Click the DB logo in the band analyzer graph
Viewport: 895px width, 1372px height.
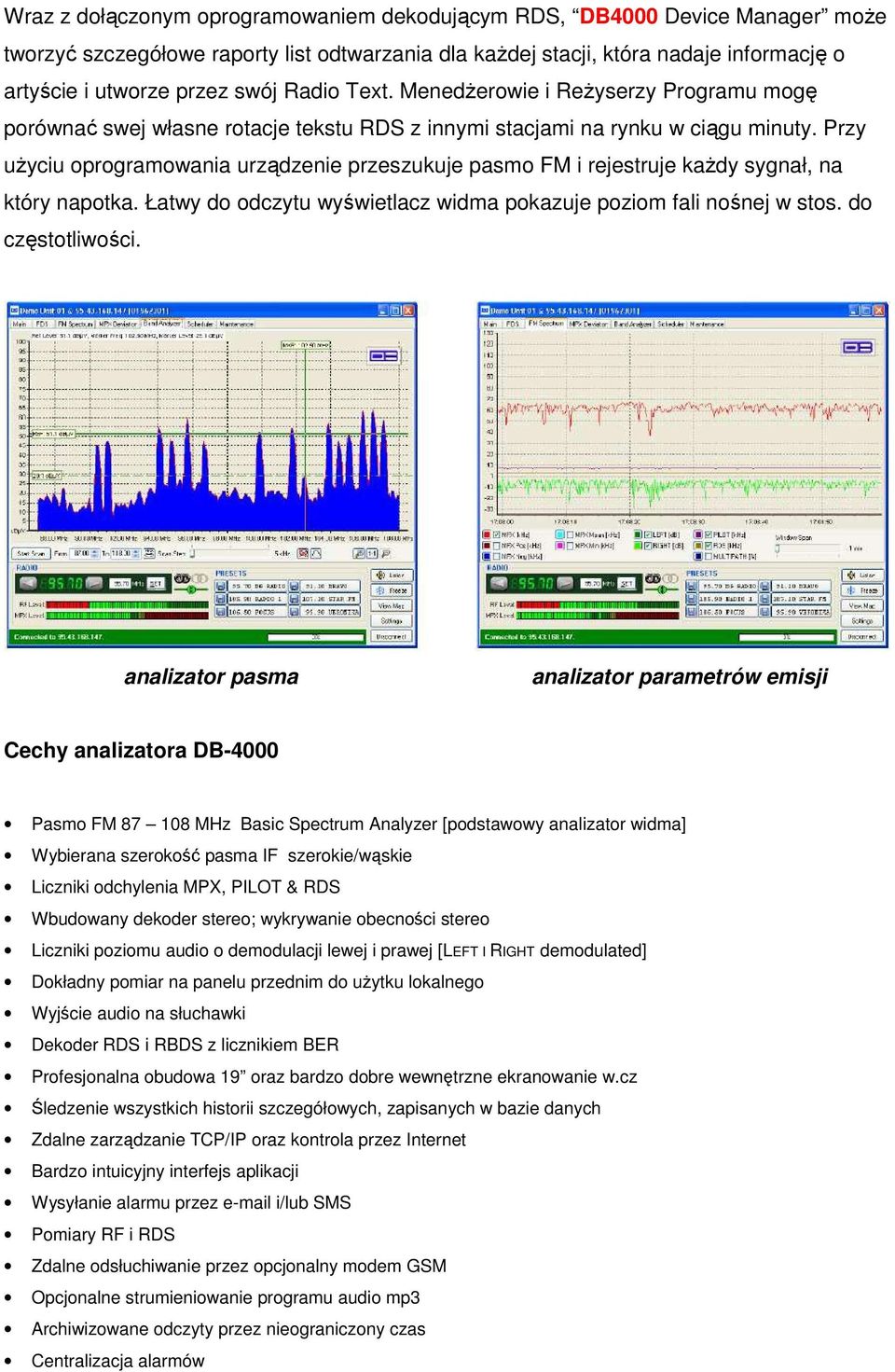385,355
